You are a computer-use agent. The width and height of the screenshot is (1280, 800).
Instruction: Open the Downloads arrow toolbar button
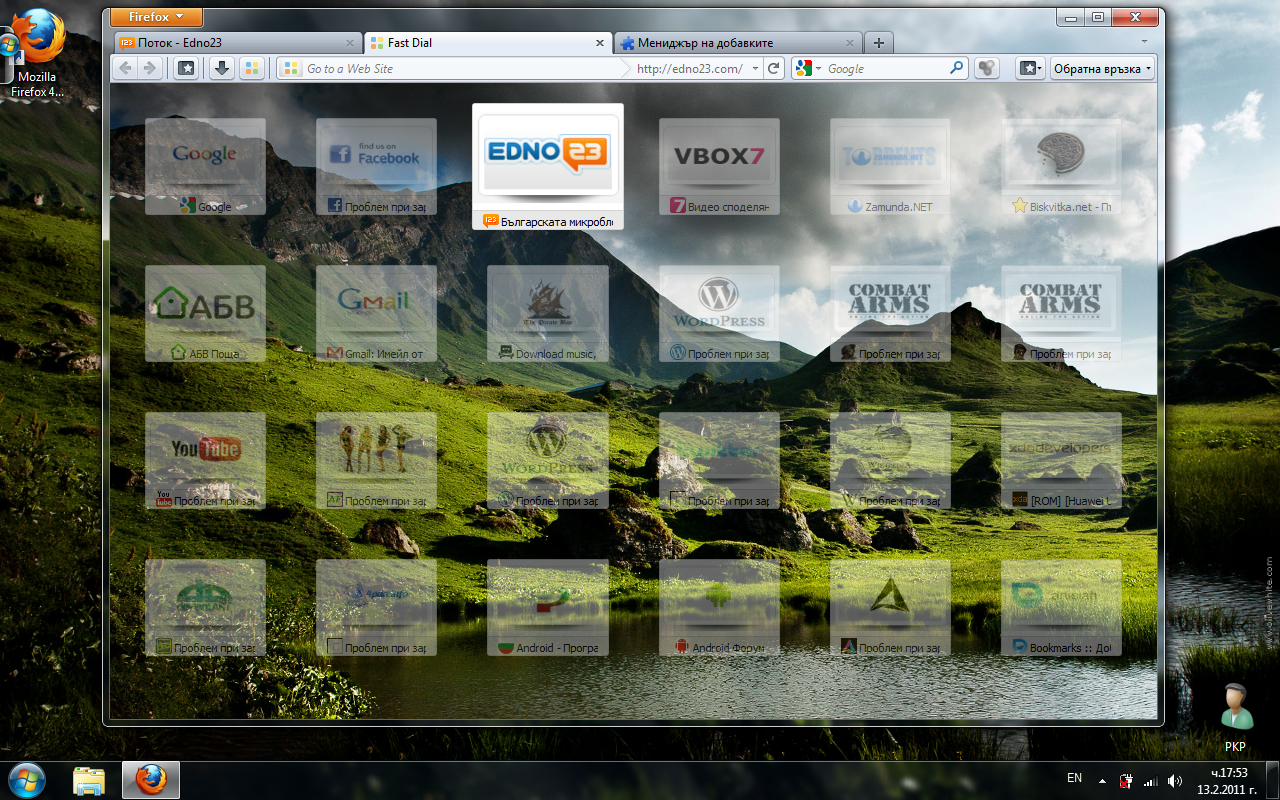221,68
